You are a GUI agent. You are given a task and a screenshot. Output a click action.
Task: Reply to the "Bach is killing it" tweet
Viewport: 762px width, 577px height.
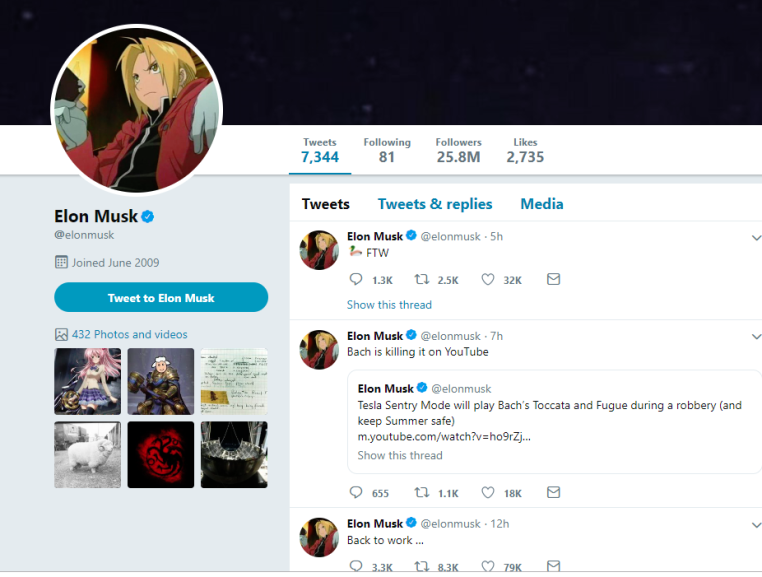(356, 492)
